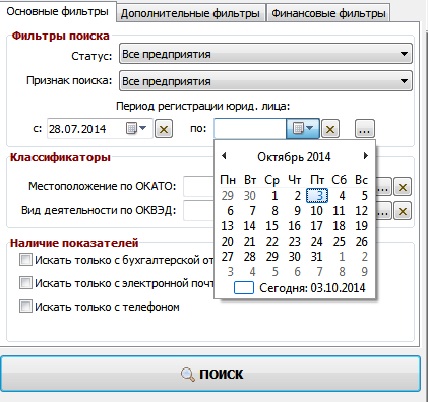The height and width of the screenshot is (402, 428).
Task: Select October 22 in the calendar
Action: pos(272,241)
